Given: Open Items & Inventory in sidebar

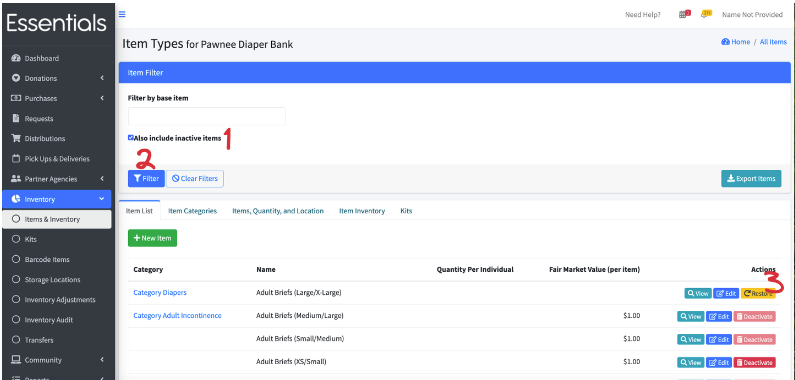Looking at the screenshot, I should click(57, 219).
